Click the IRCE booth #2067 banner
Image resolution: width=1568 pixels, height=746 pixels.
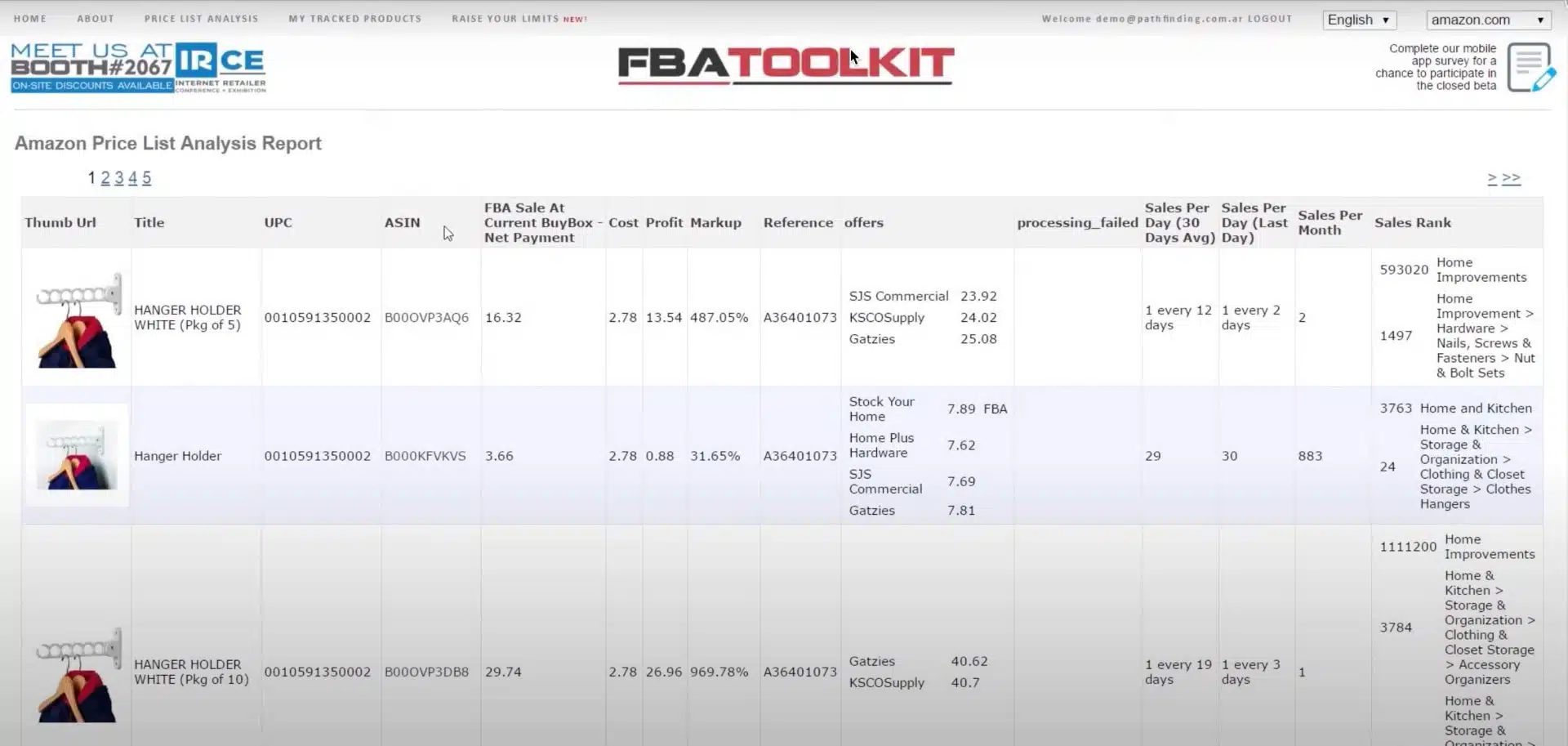pyautogui.click(x=138, y=67)
